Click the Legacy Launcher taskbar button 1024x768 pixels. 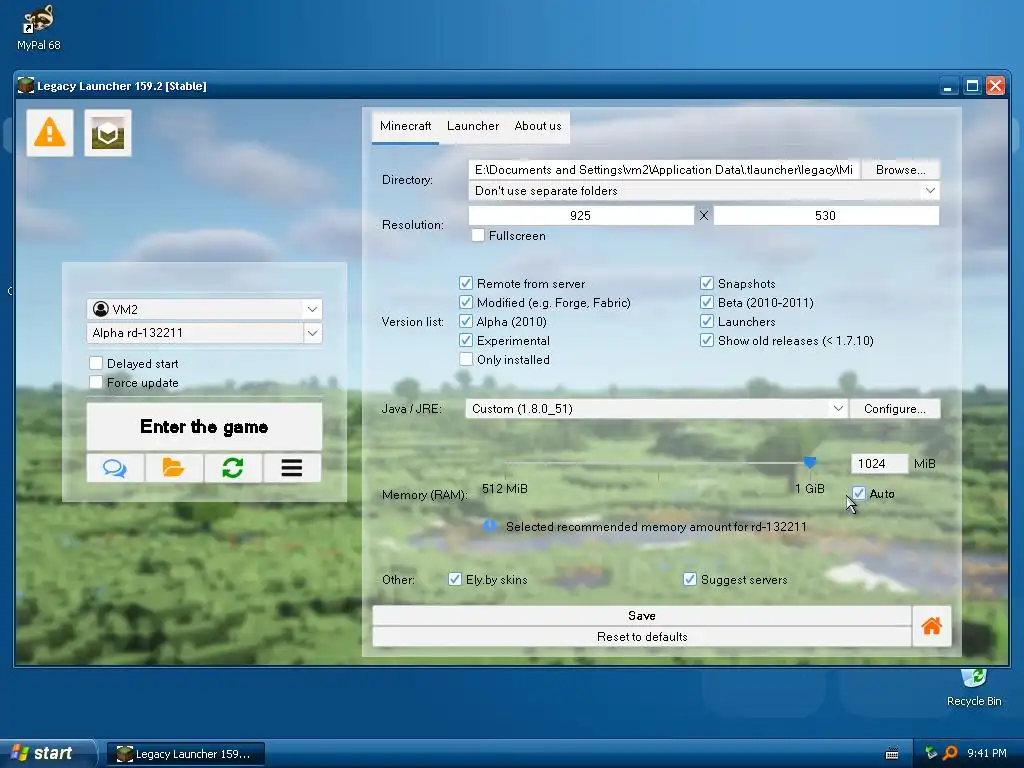pos(186,754)
